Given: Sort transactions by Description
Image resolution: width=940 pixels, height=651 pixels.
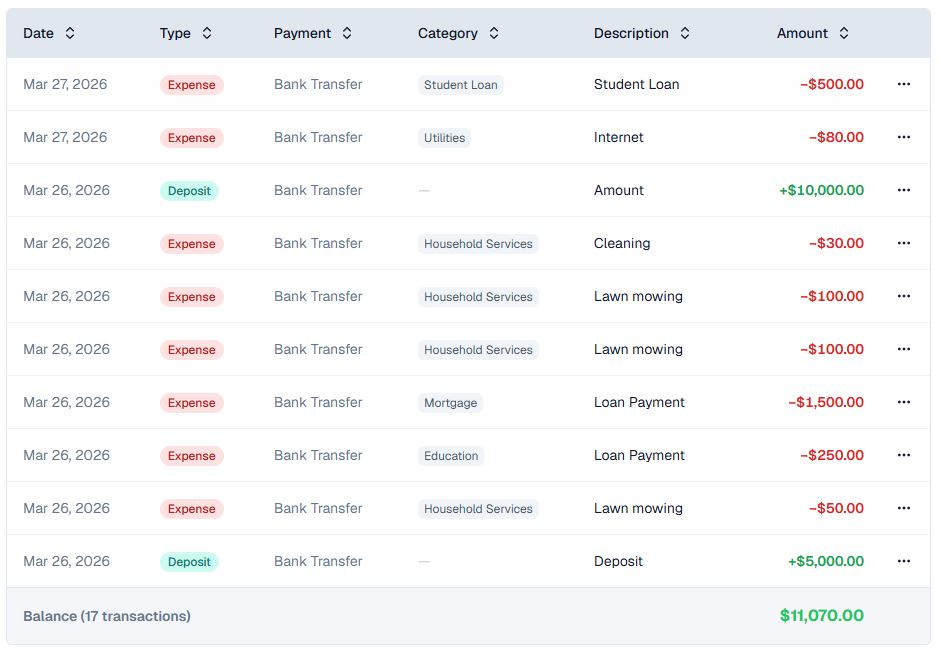Looking at the screenshot, I should pos(684,33).
